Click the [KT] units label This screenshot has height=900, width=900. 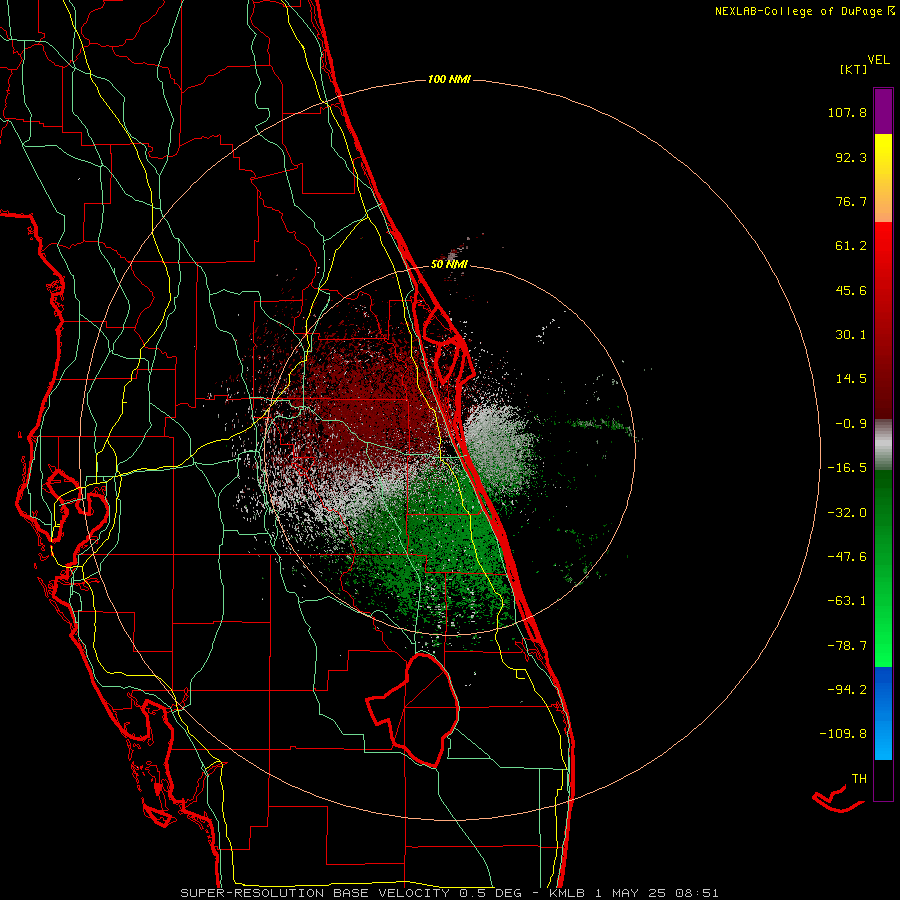[854, 69]
